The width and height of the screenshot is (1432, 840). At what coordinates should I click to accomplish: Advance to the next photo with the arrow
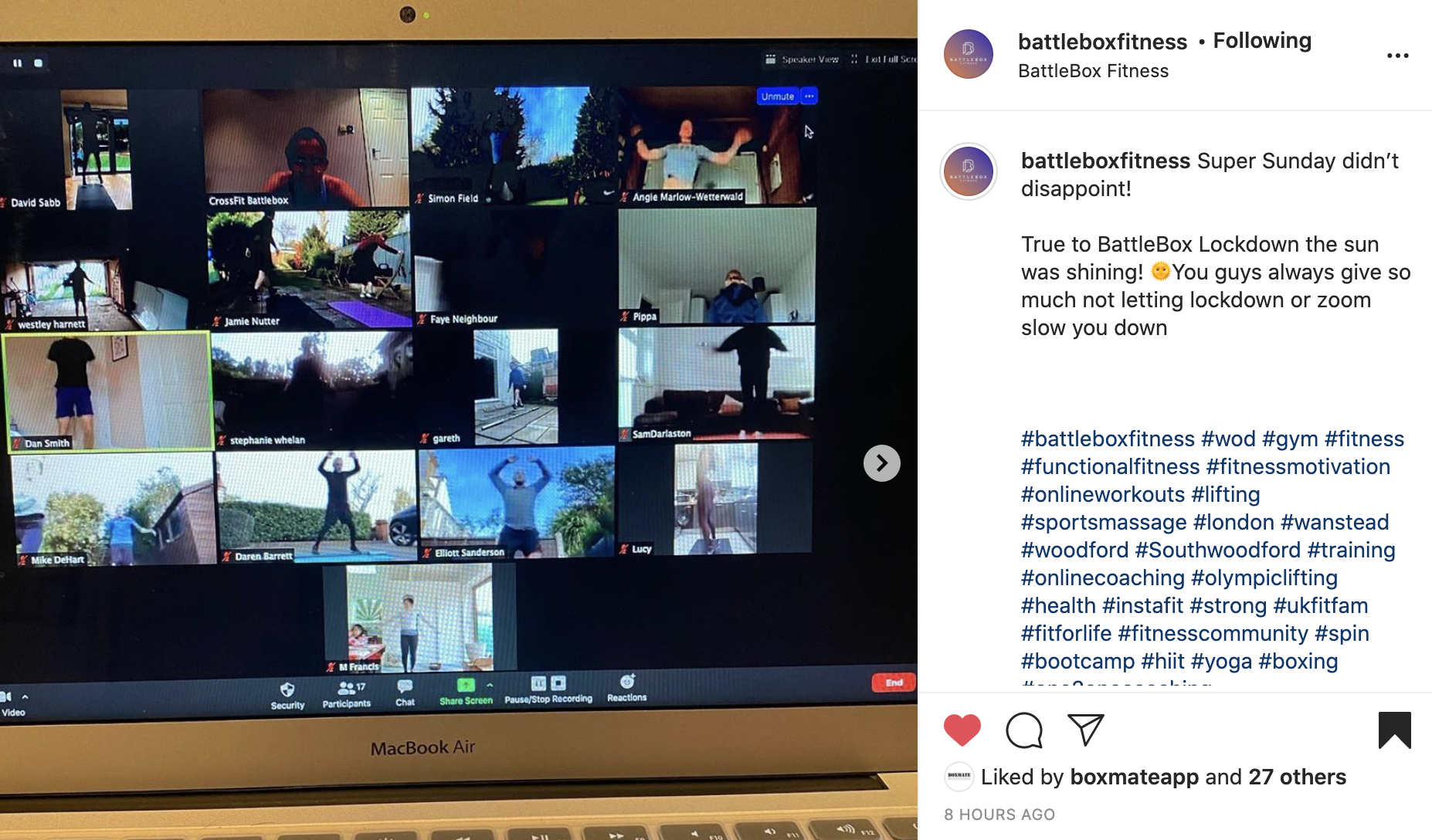click(x=881, y=462)
